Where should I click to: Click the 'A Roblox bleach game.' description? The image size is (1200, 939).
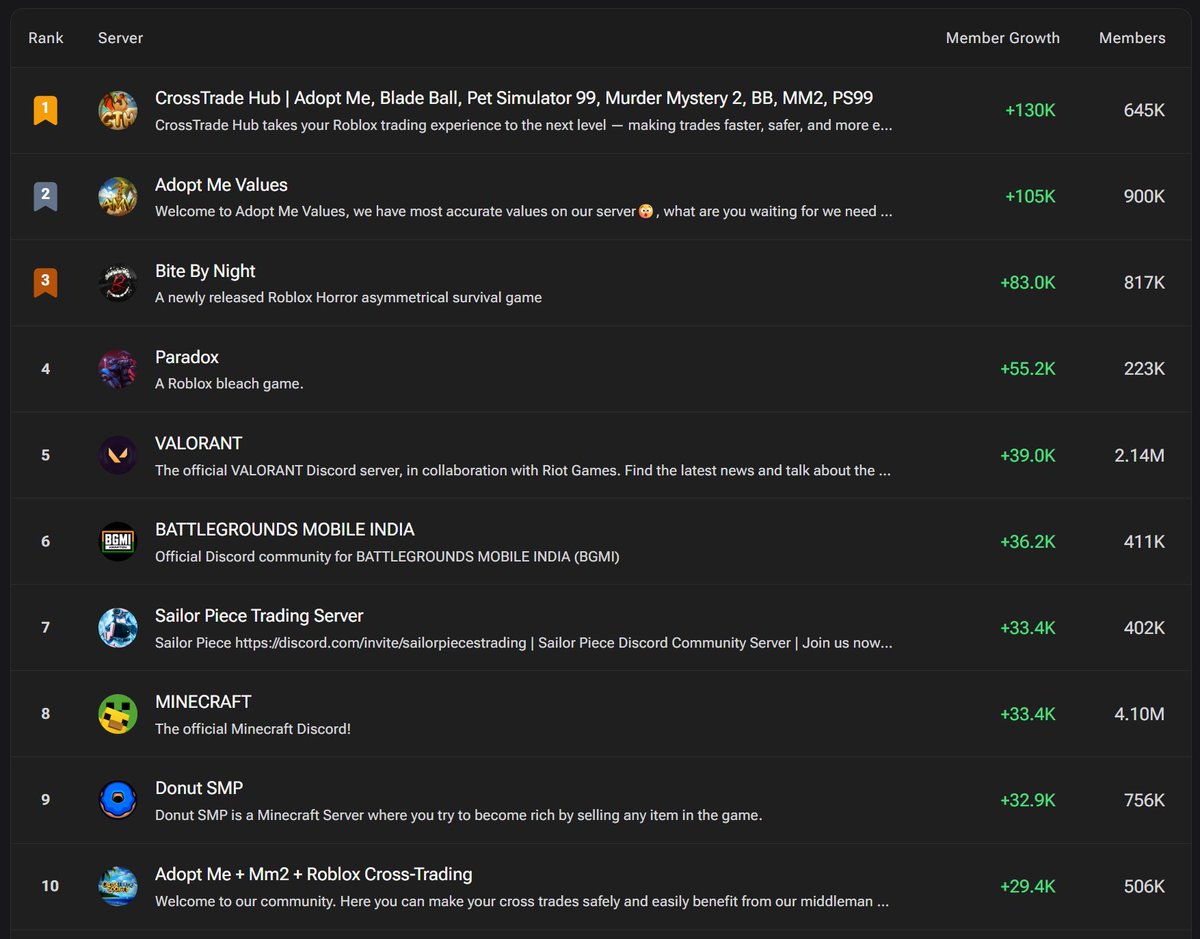coord(229,384)
